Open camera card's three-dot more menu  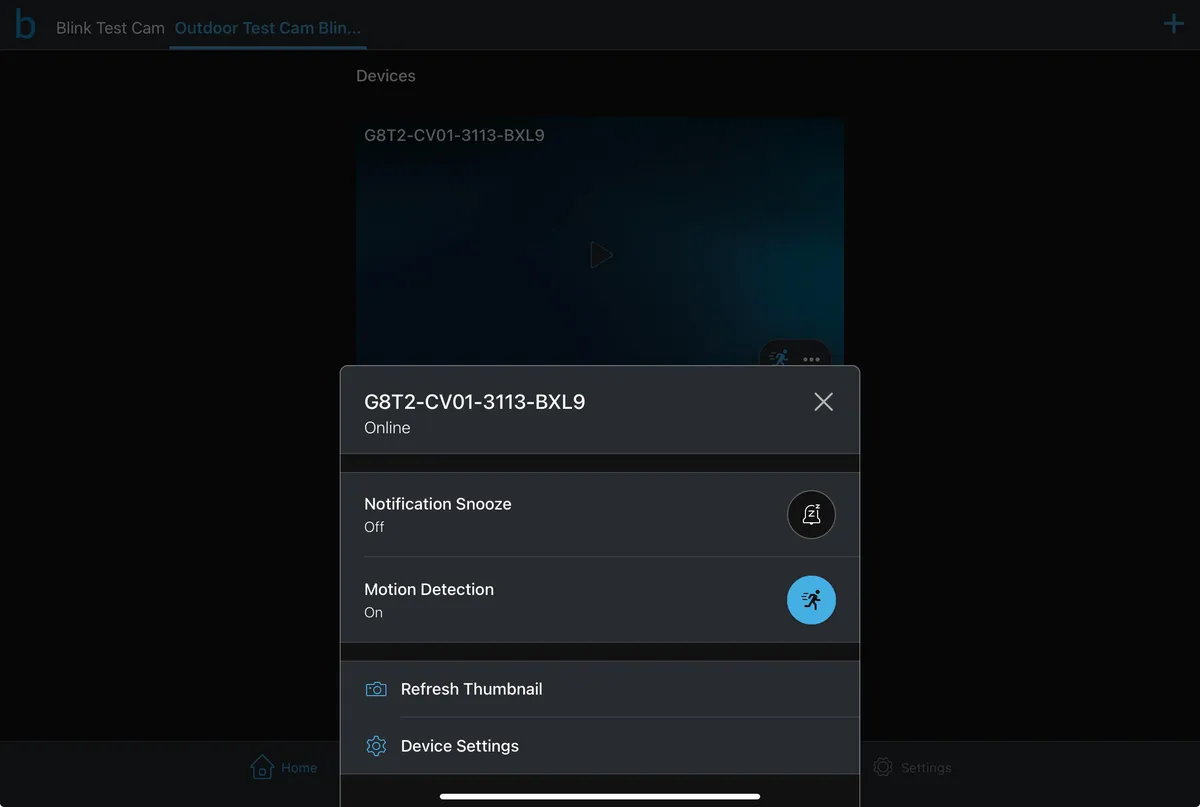pyautogui.click(x=811, y=359)
